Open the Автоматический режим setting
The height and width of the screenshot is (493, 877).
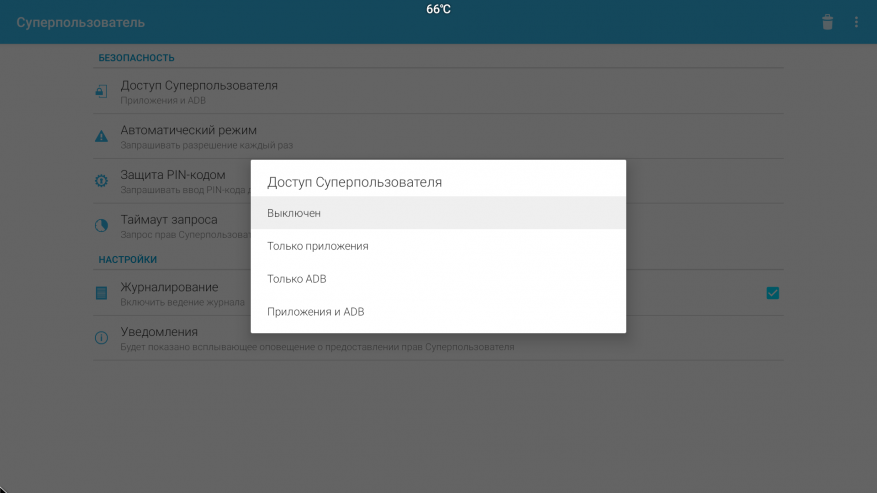coord(438,137)
